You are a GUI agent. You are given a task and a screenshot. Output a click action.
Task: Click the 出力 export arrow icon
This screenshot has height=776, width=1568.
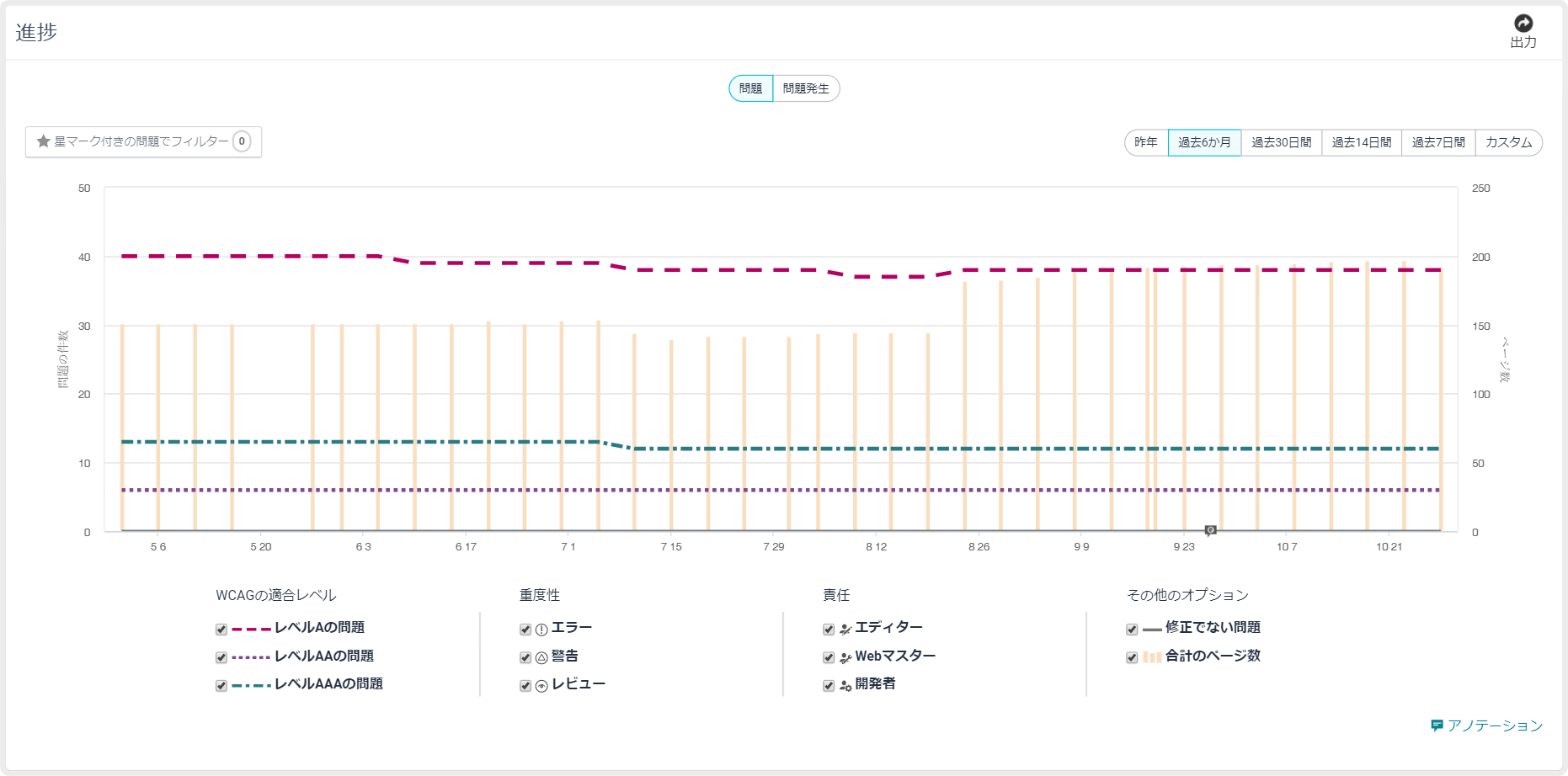pos(1523,24)
